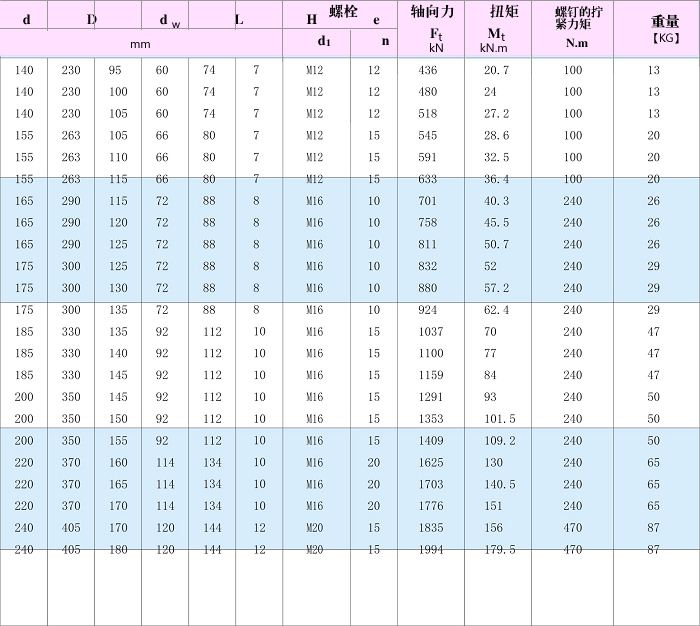The image size is (700, 626).
Task: Click the 轴向力 Ft column header
Action: tap(431, 29)
